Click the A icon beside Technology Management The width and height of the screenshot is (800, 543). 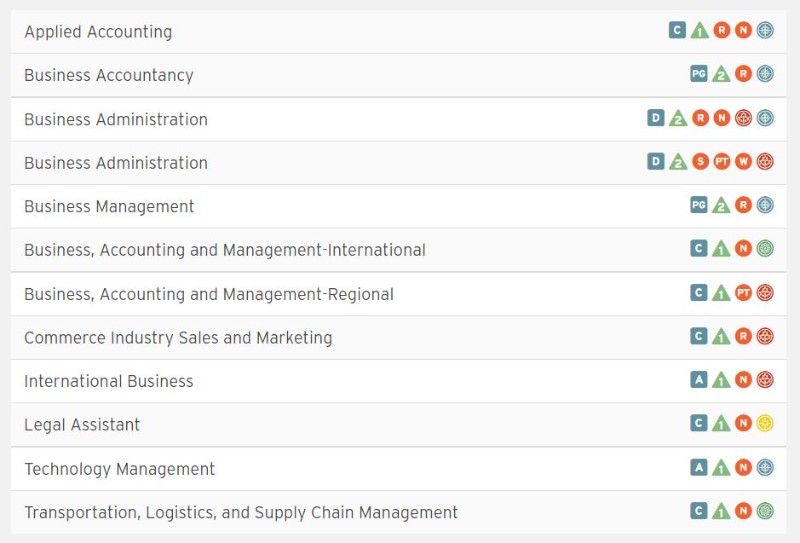[x=698, y=467]
